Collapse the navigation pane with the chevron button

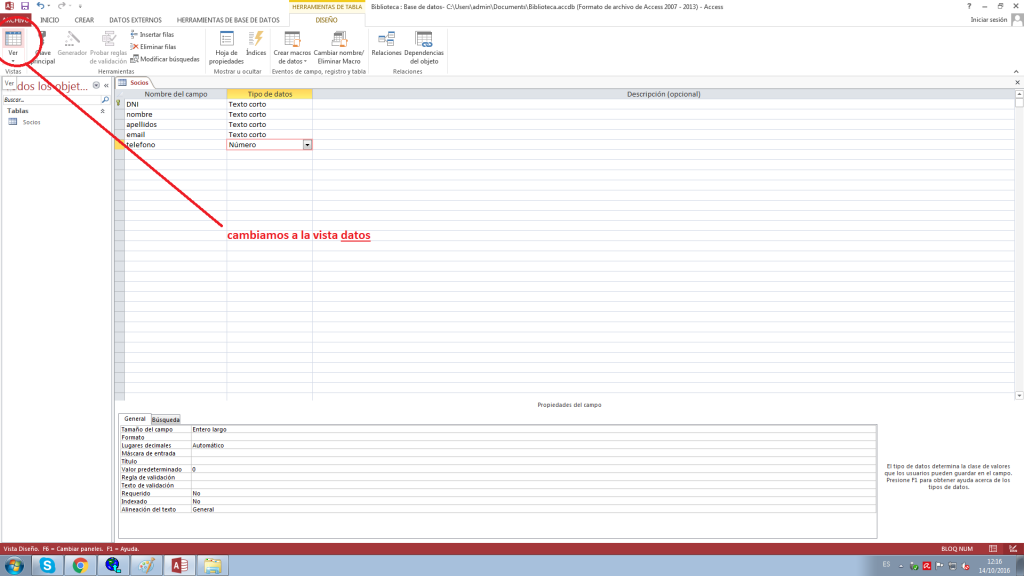[106, 86]
